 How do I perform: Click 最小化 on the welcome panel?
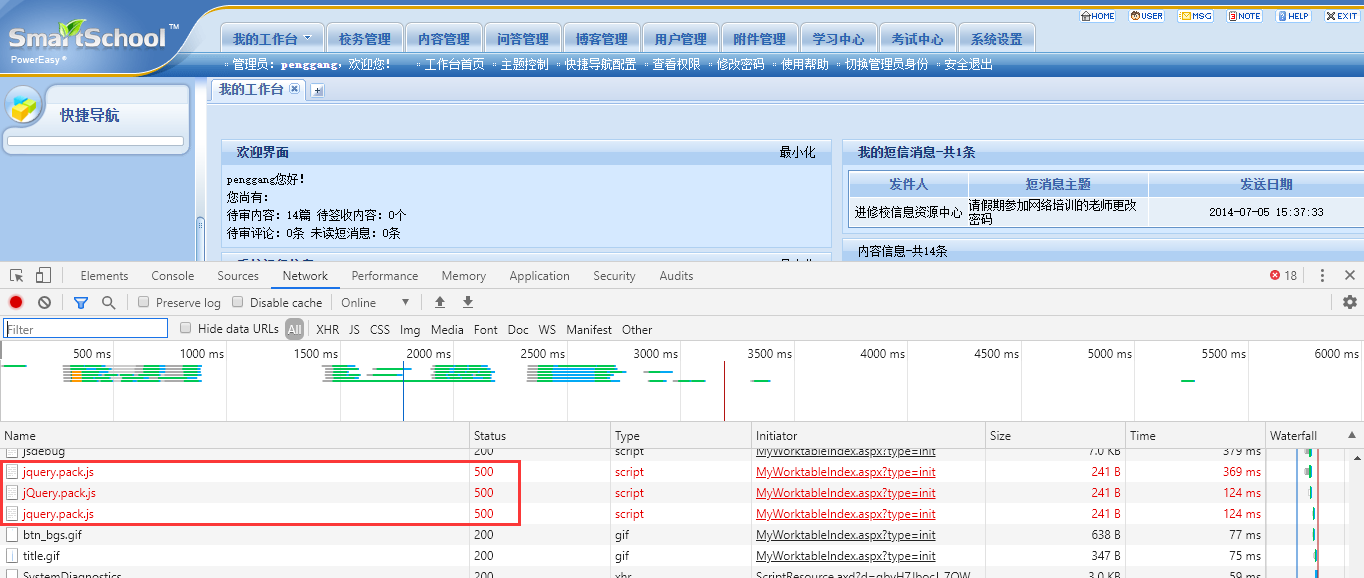click(x=797, y=152)
